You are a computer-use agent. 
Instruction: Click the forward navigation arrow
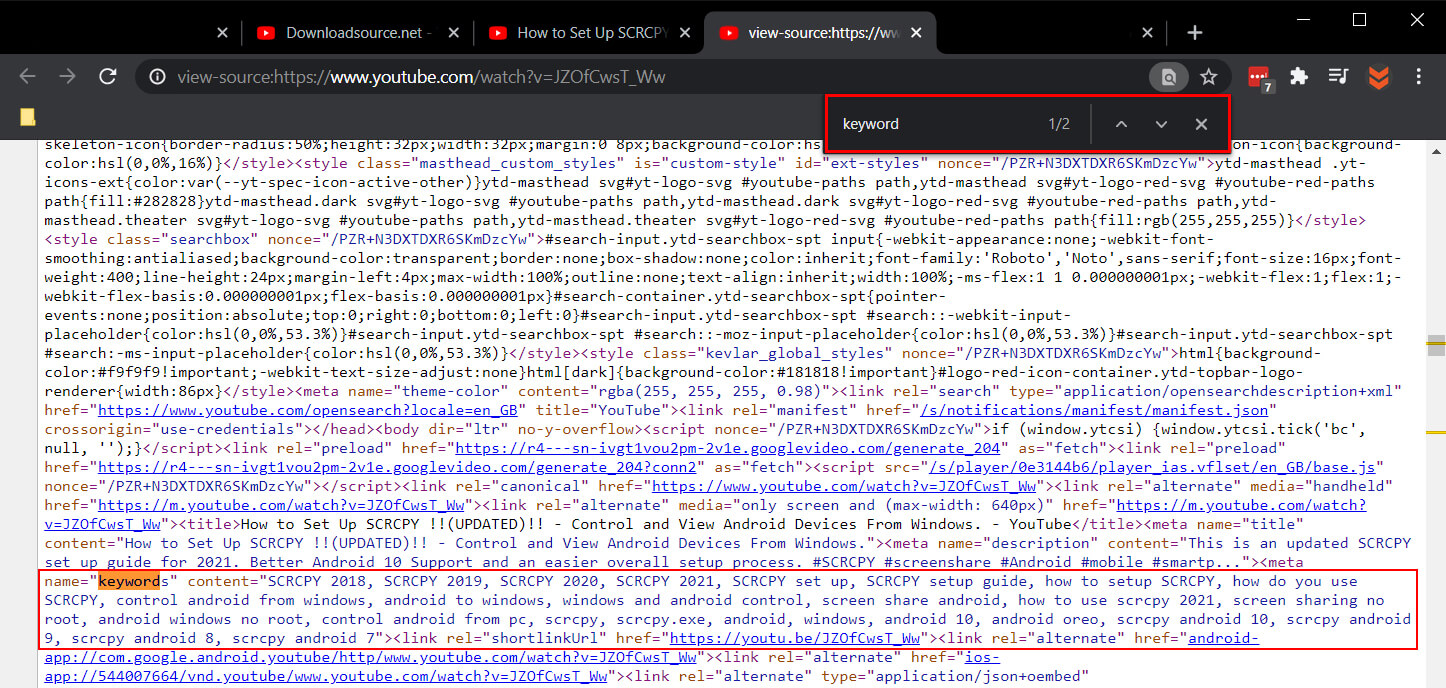coord(67,77)
